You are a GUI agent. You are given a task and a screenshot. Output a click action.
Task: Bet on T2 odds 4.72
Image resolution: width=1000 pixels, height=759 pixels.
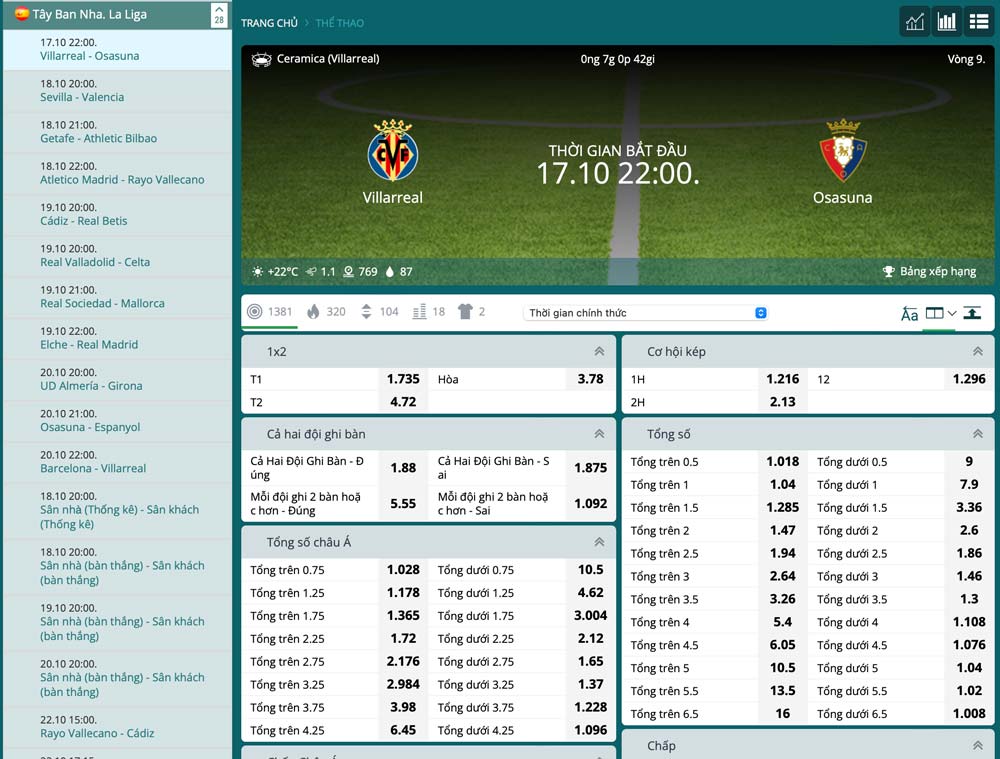[403, 402]
